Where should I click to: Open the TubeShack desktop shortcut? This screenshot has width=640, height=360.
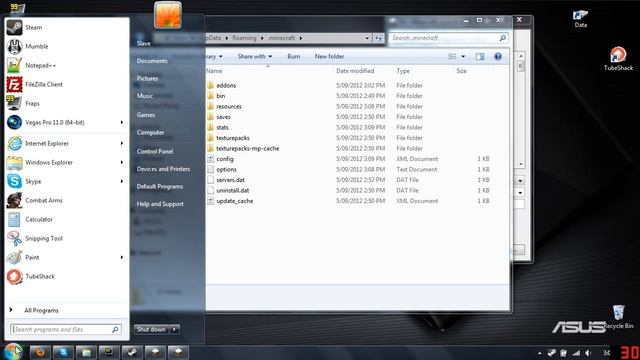tap(618, 59)
